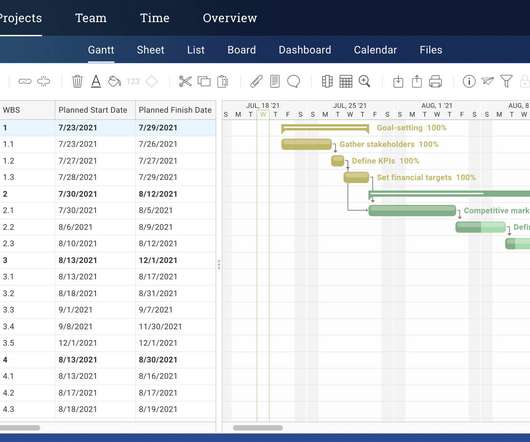Click the unlink tasks icon
530x442 pixels.
click(x=44, y=81)
